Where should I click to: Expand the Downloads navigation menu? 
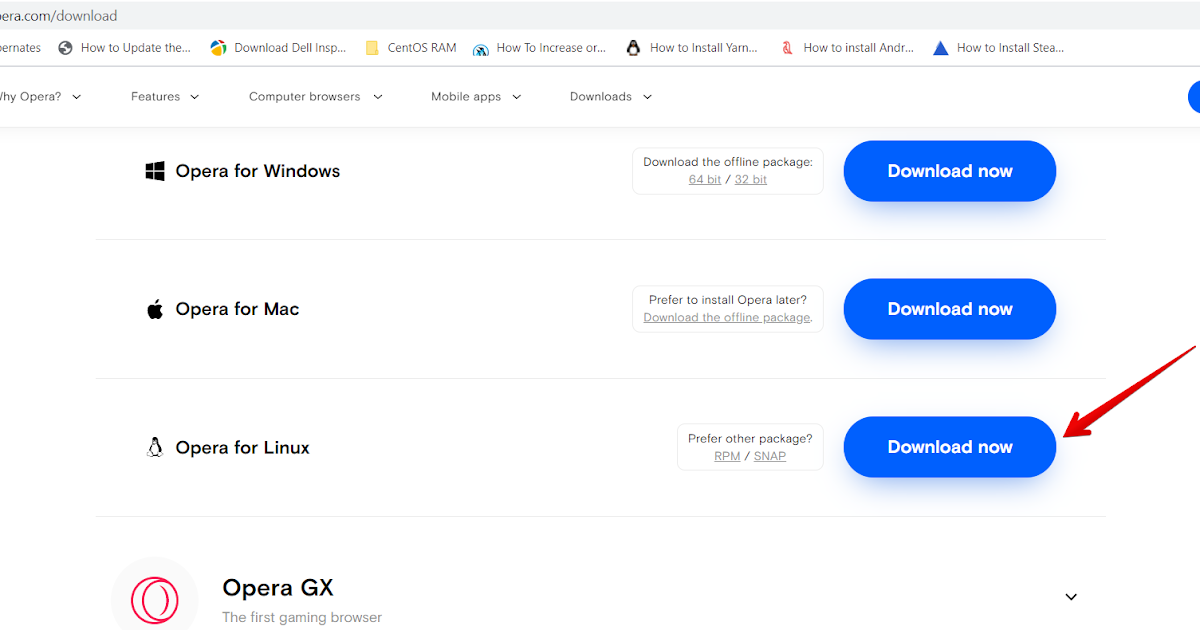tap(611, 97)
